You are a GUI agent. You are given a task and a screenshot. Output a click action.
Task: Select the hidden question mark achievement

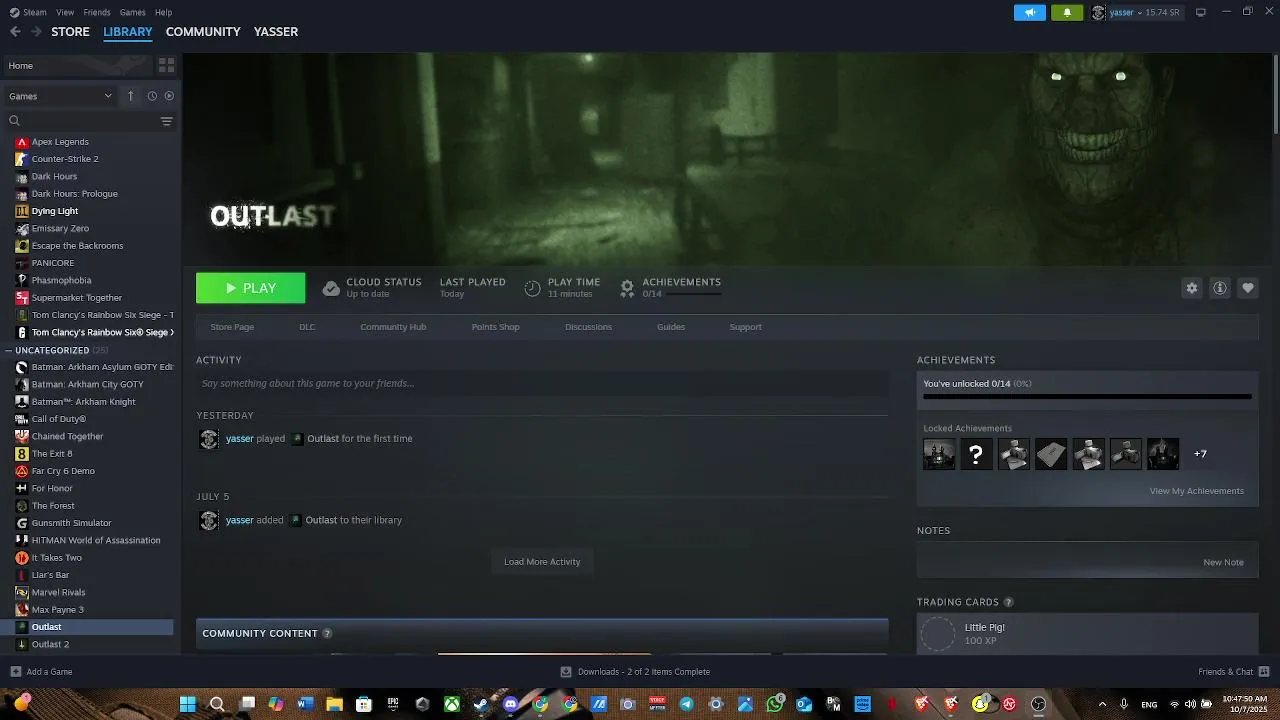[976, 454]
